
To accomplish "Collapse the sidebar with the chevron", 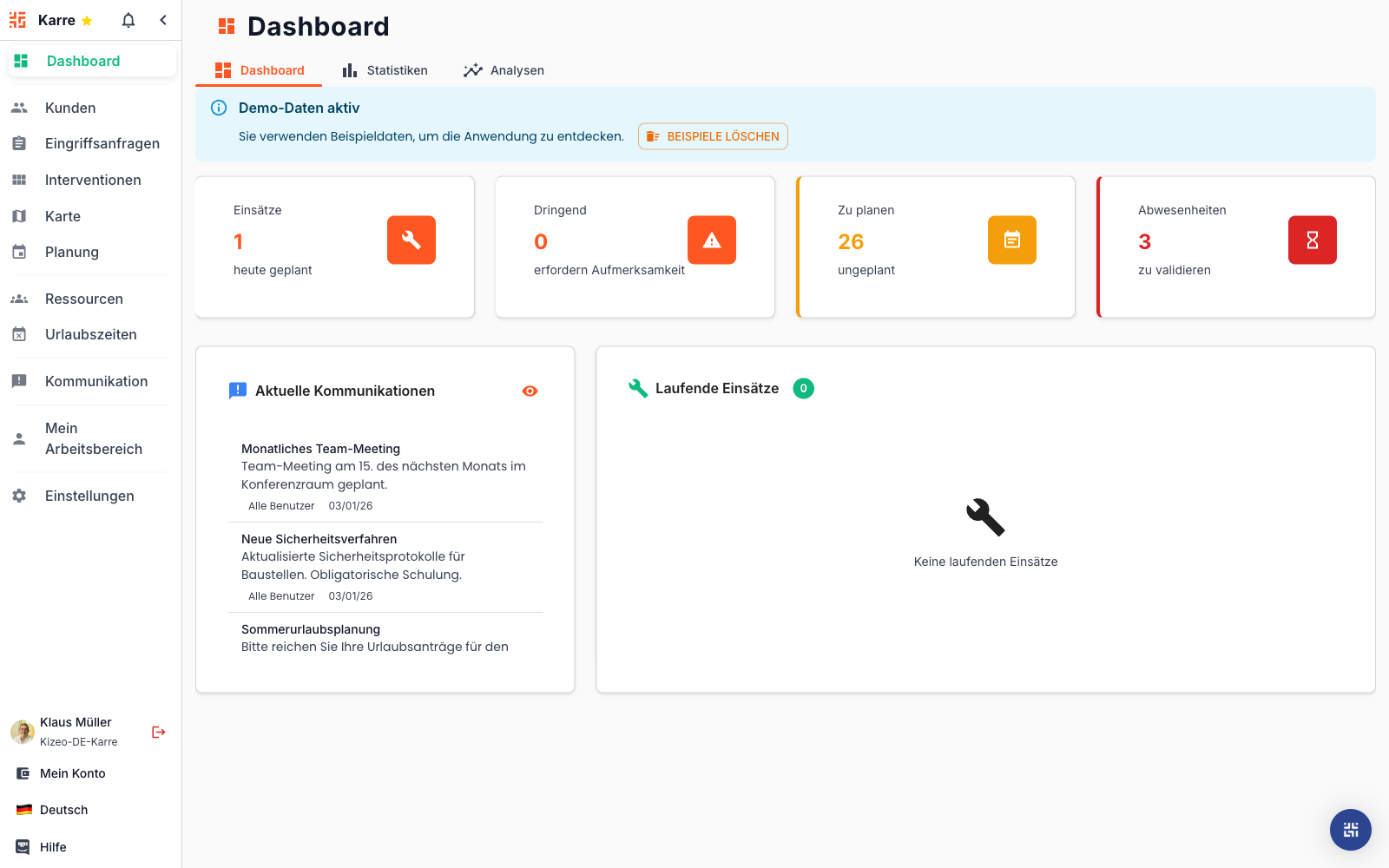I will (x=163, y=19).
